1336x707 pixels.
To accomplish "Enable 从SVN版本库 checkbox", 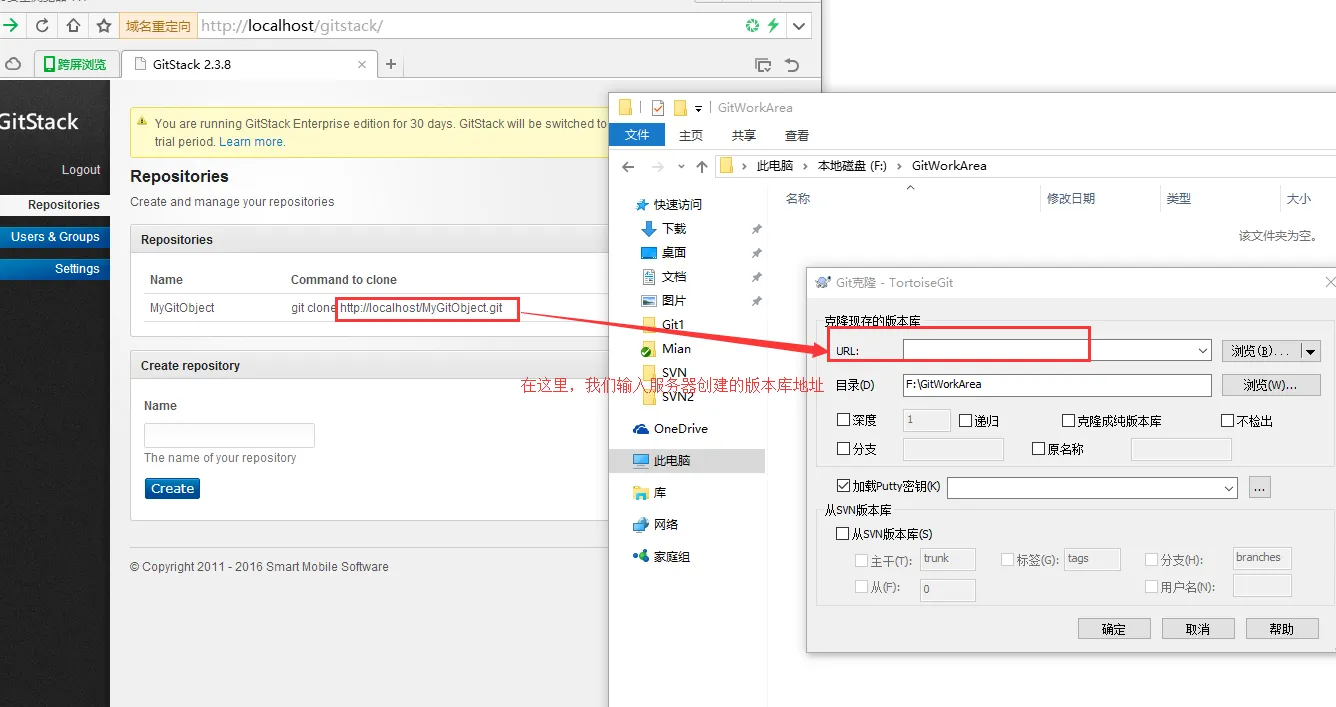I will tap(842, 534).
